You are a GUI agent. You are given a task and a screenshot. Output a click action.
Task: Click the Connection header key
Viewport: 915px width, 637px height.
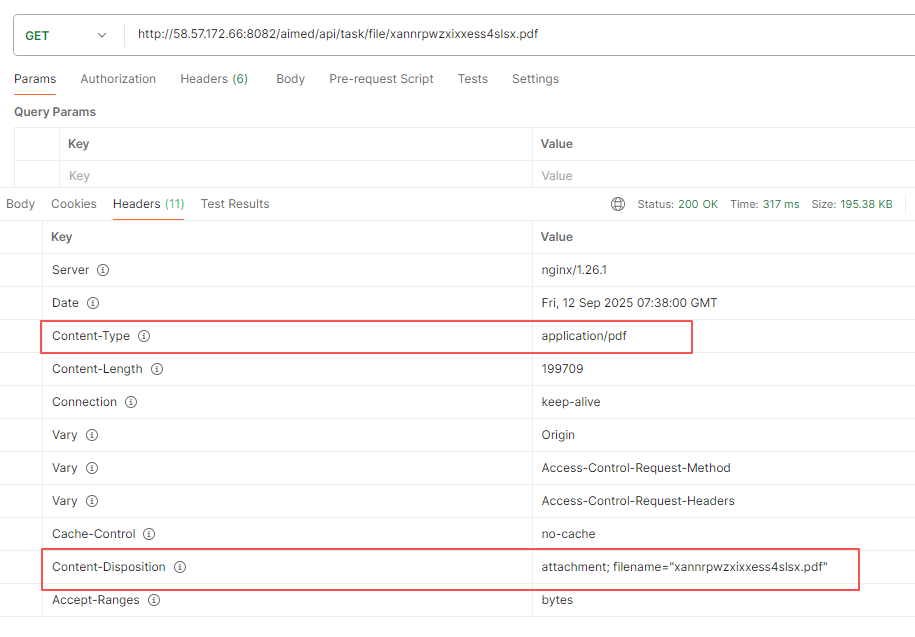(85, 402)
